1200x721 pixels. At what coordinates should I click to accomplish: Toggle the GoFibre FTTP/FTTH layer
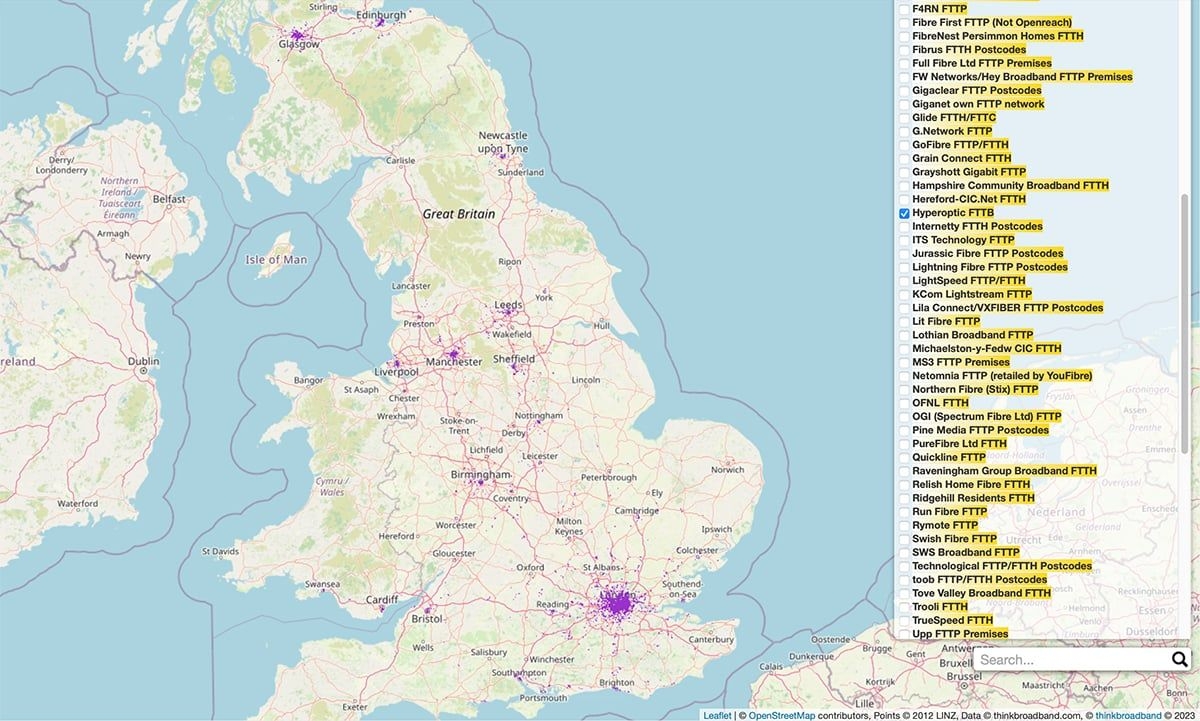[904, 145]
